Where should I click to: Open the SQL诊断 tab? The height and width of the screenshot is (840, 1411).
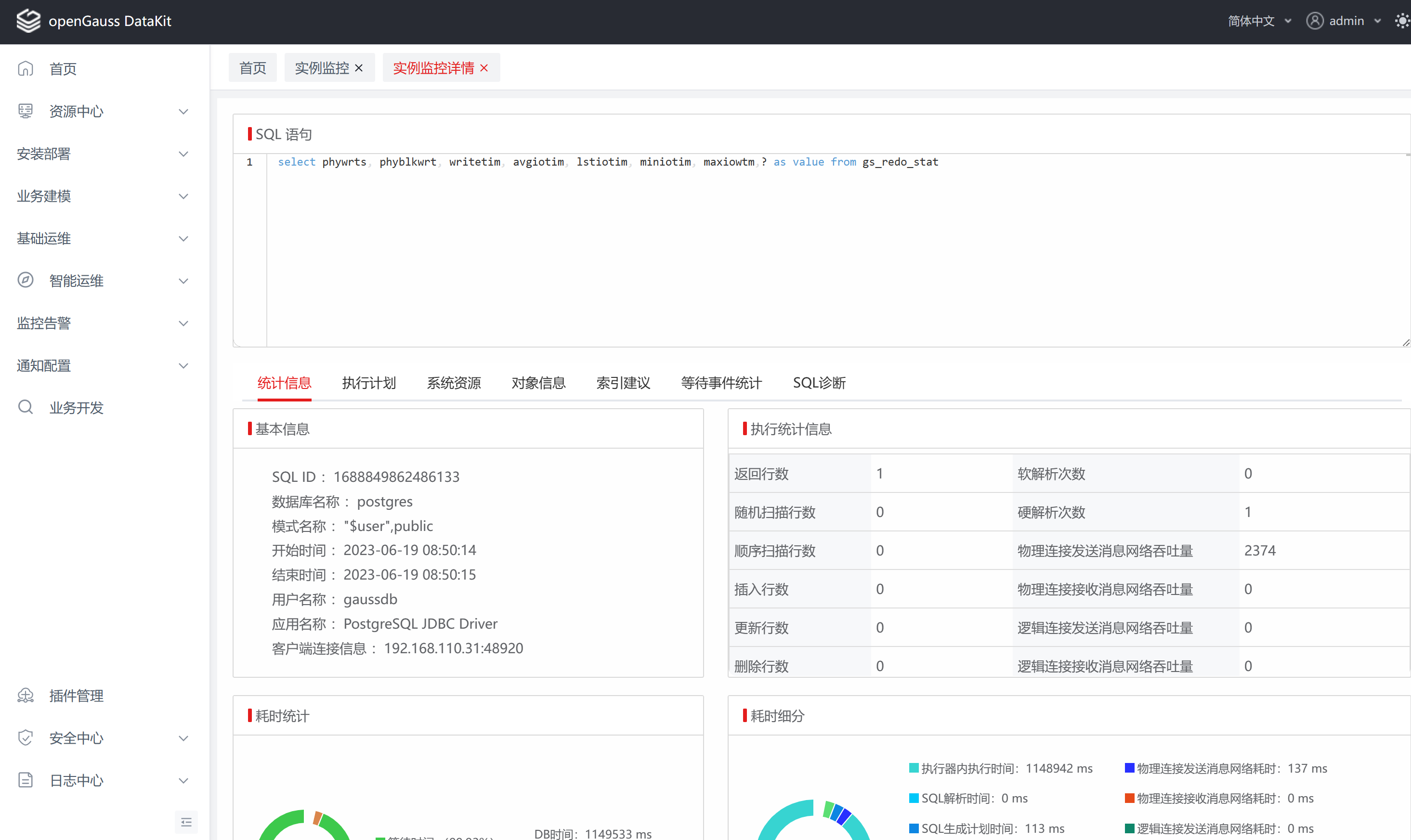click(x=819, y=383)
